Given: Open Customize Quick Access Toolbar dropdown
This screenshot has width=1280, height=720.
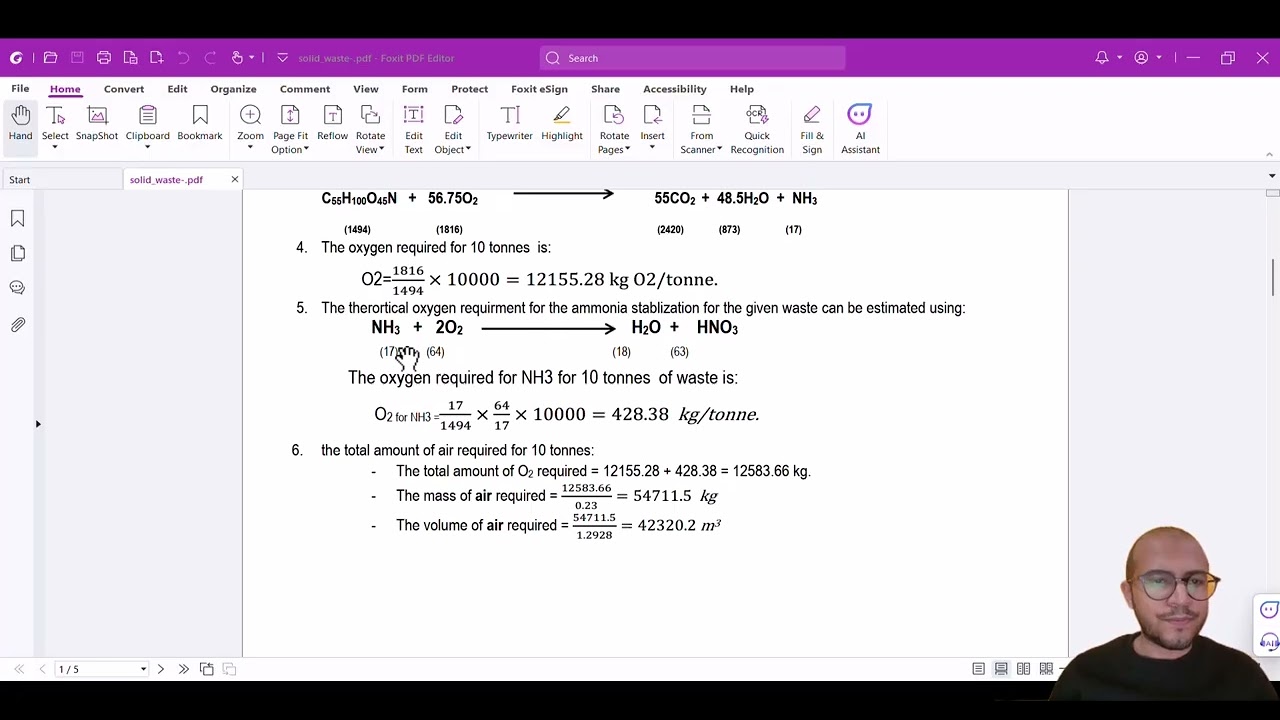Looking at the screenshot, I should click(282, 58).
